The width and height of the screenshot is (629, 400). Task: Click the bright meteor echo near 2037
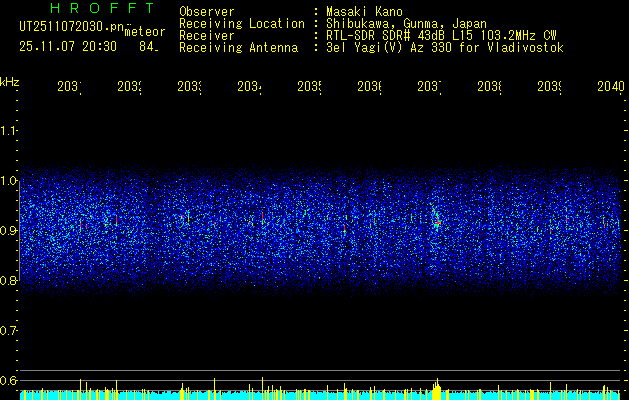click(437, 221)
